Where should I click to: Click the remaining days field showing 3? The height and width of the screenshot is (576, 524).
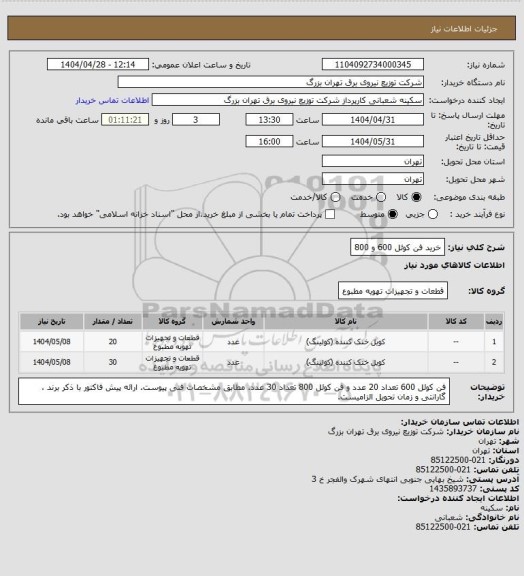pyautogui.click(x=196, y=120)
